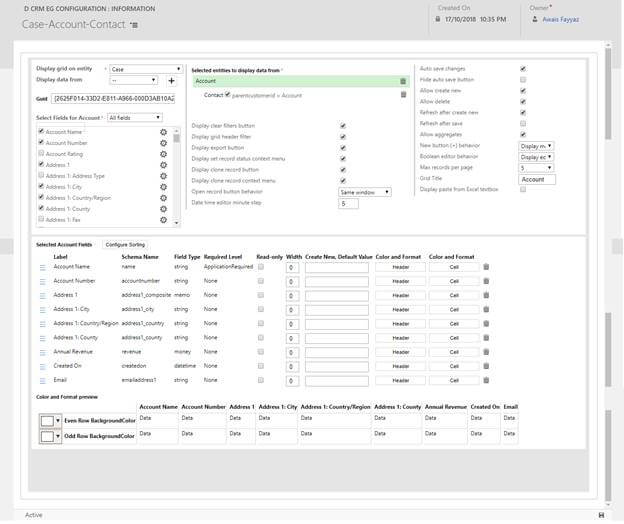Uncheck the Account Name field checkbox
Screen dimensions: 624x524
(x=41, y=131)
